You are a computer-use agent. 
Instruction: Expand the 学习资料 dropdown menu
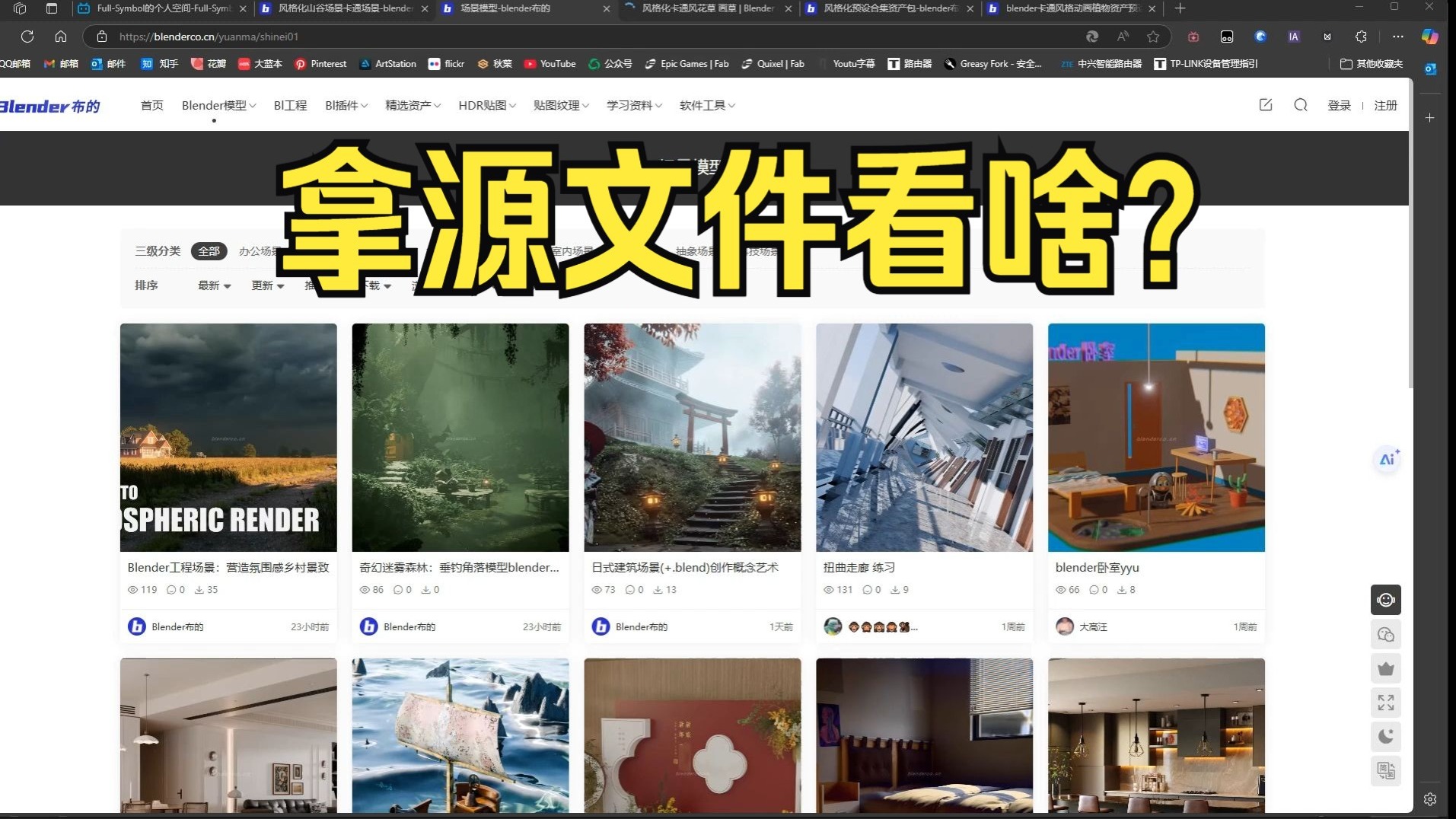[x=634, y=105]
